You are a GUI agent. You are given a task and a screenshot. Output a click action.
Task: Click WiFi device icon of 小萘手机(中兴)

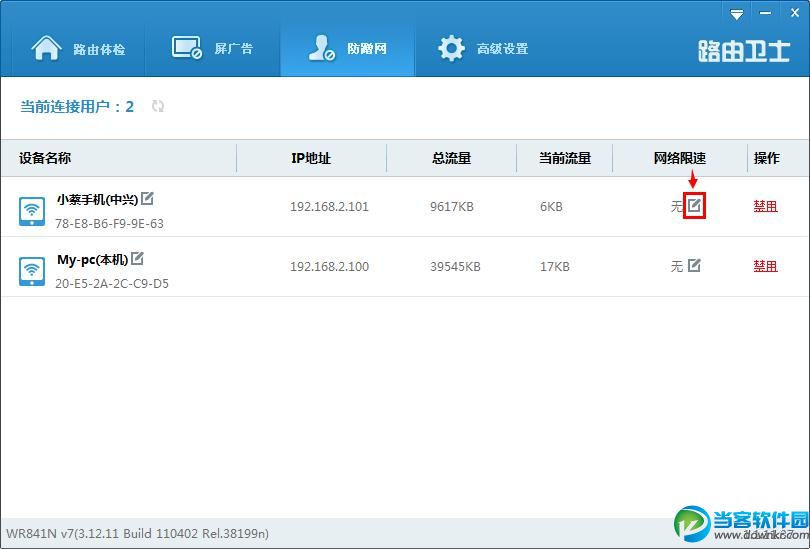pos(32,211)
